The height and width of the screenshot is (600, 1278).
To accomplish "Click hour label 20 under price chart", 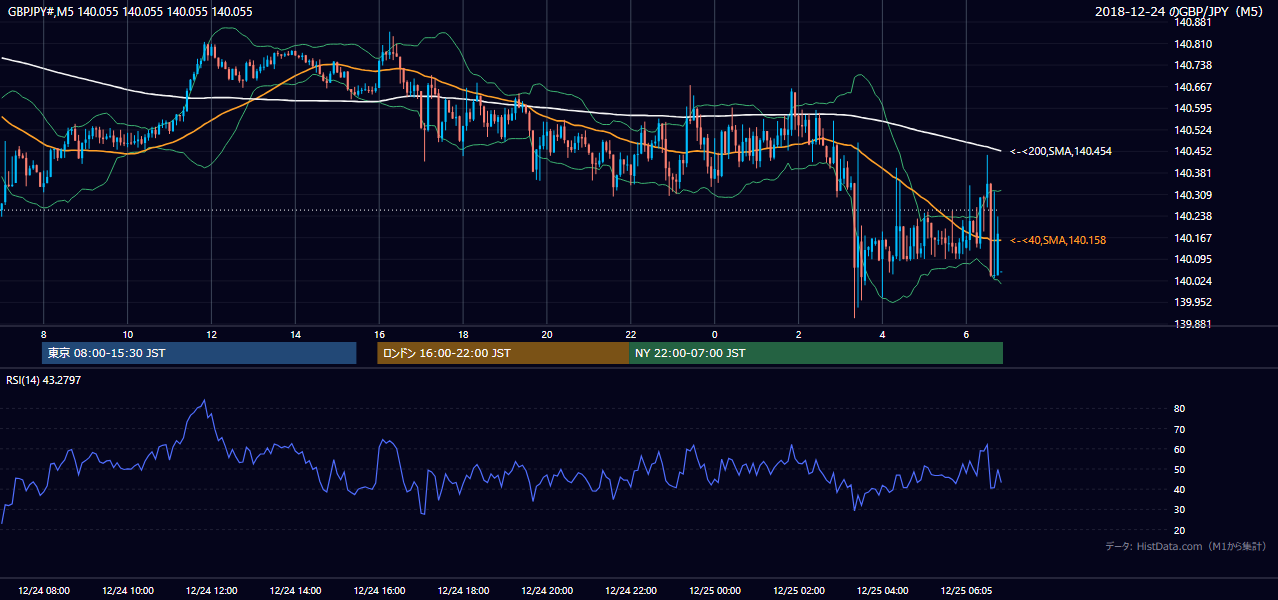I will coord(547,334).
